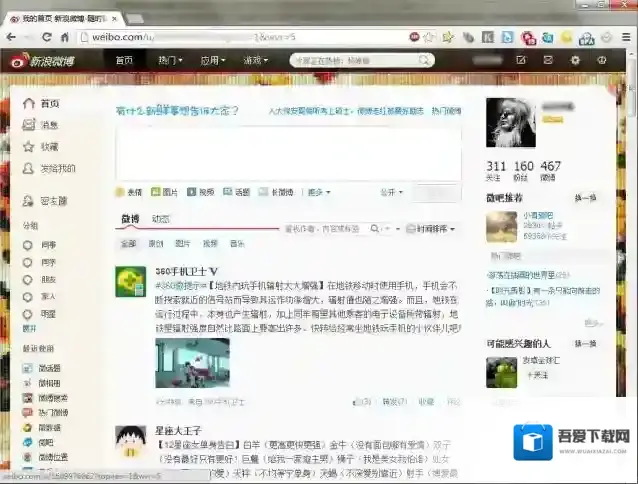Follow suggested user with +关注 button
Image resolution: width=638 pixels, height=484 pixels.
coord(537,375)
